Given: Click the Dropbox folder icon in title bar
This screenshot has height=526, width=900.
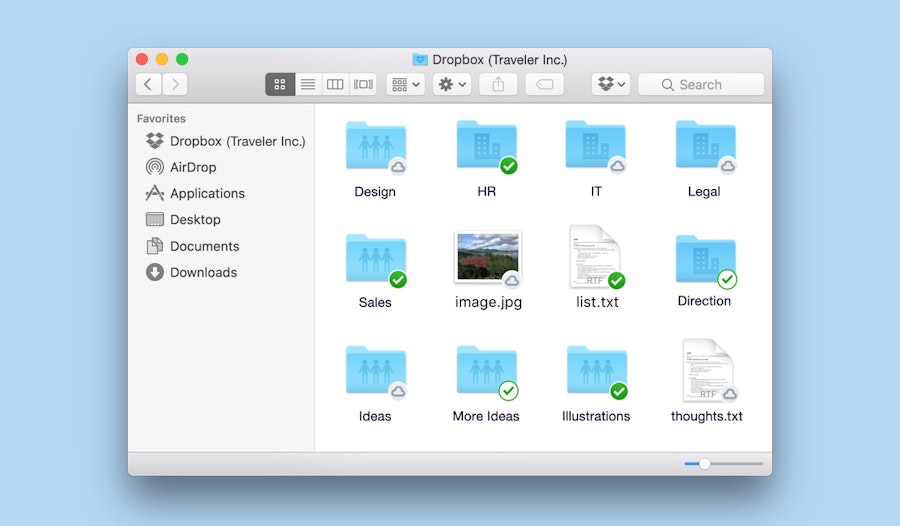Looking at the screenshot, I should [x=420, y=59].
